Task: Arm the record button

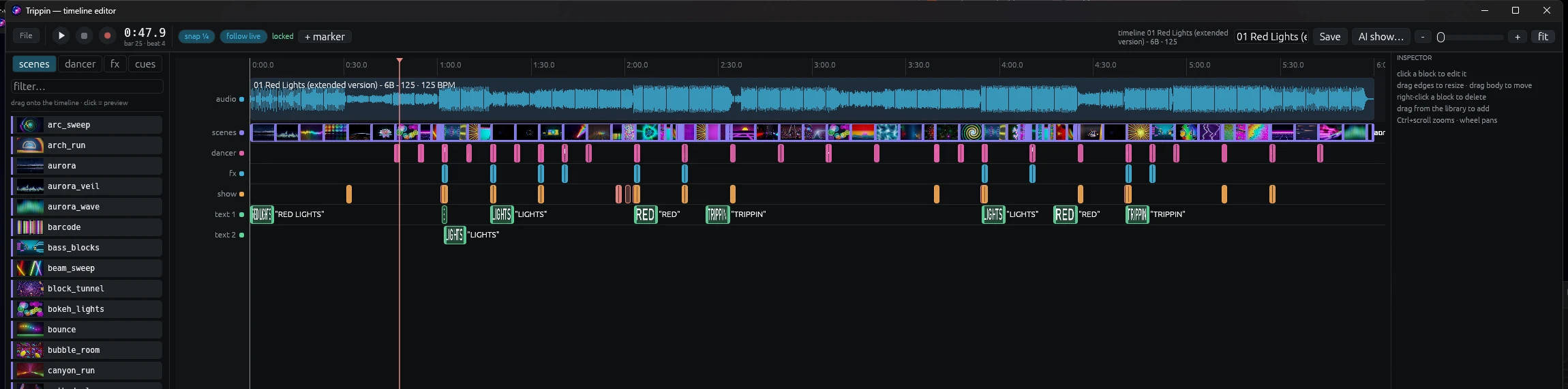Action: [107, 35]
